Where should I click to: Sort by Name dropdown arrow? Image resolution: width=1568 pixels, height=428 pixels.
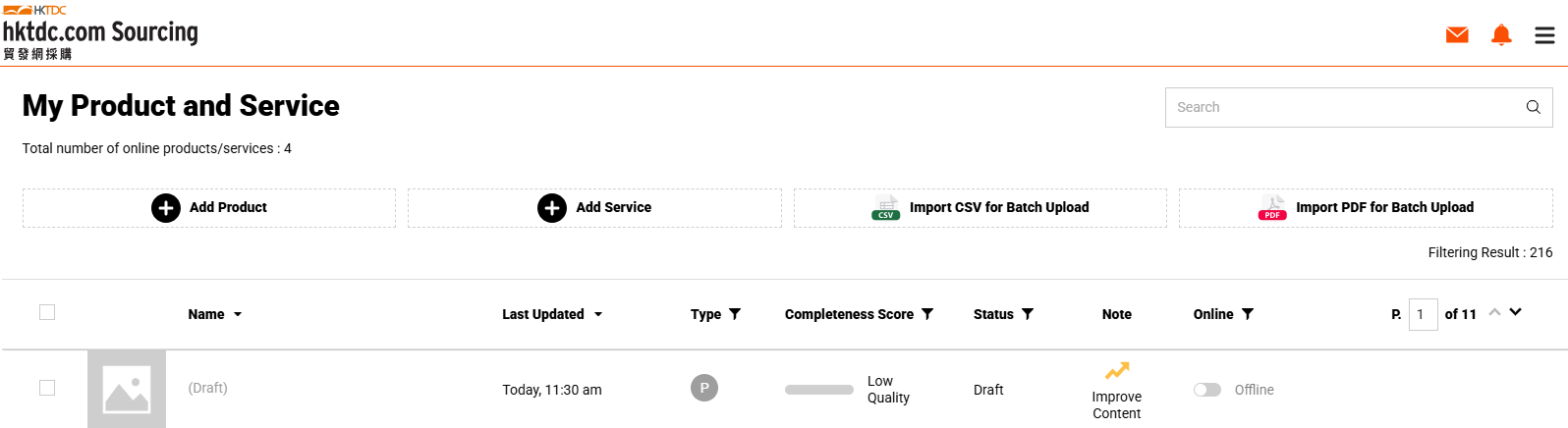click(x=238, y=315)
